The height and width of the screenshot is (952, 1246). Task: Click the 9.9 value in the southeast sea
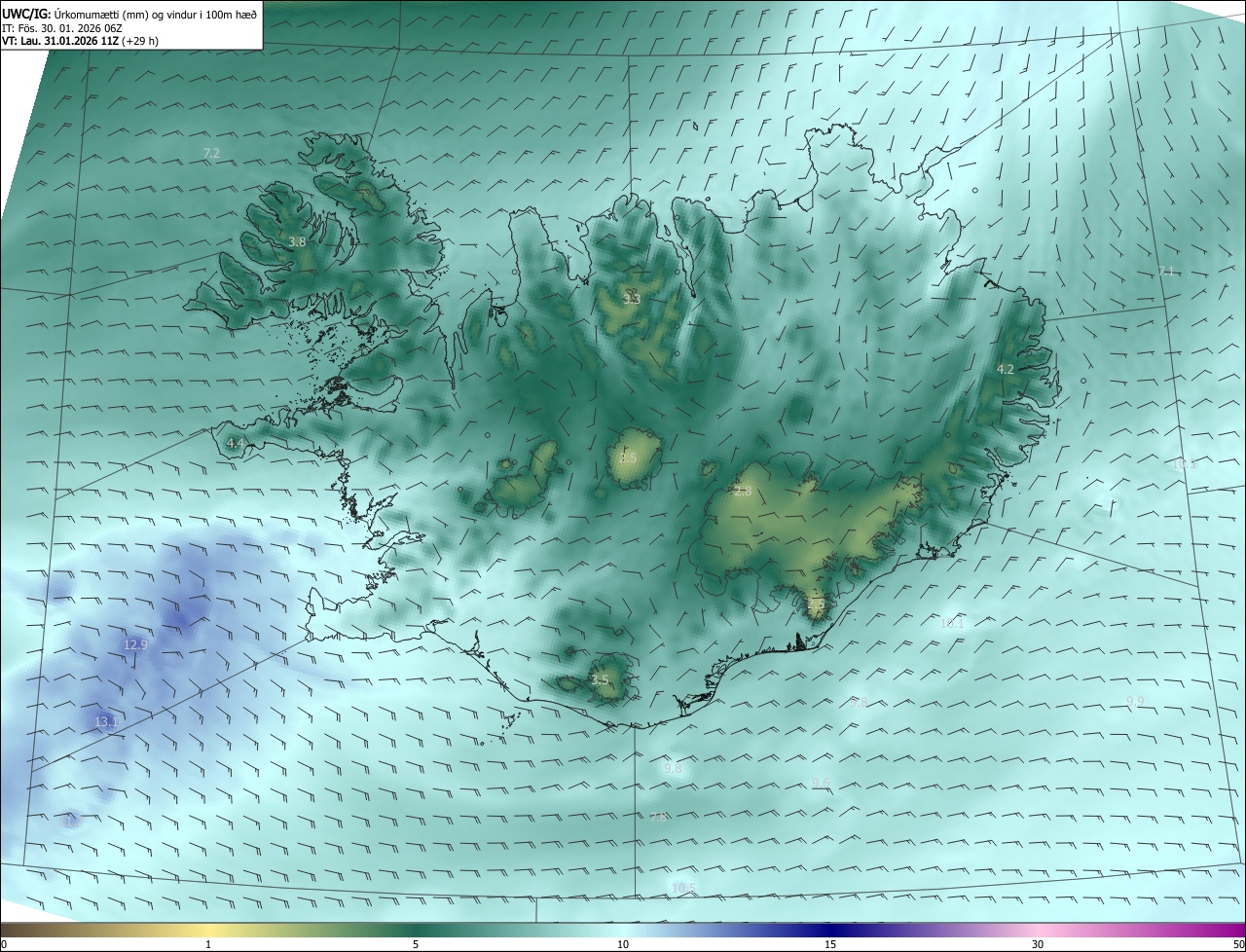click(x=1135, y=701)
